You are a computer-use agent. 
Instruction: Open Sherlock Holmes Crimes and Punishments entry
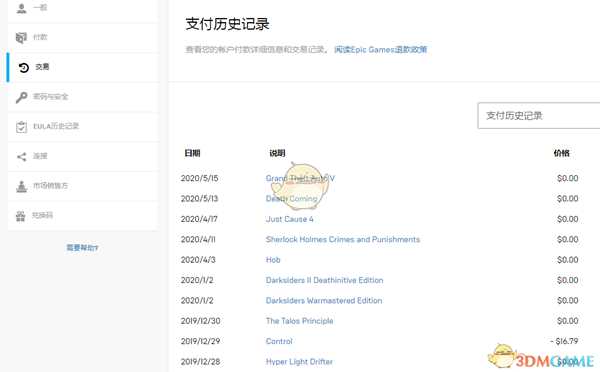(x=343, y=239)
